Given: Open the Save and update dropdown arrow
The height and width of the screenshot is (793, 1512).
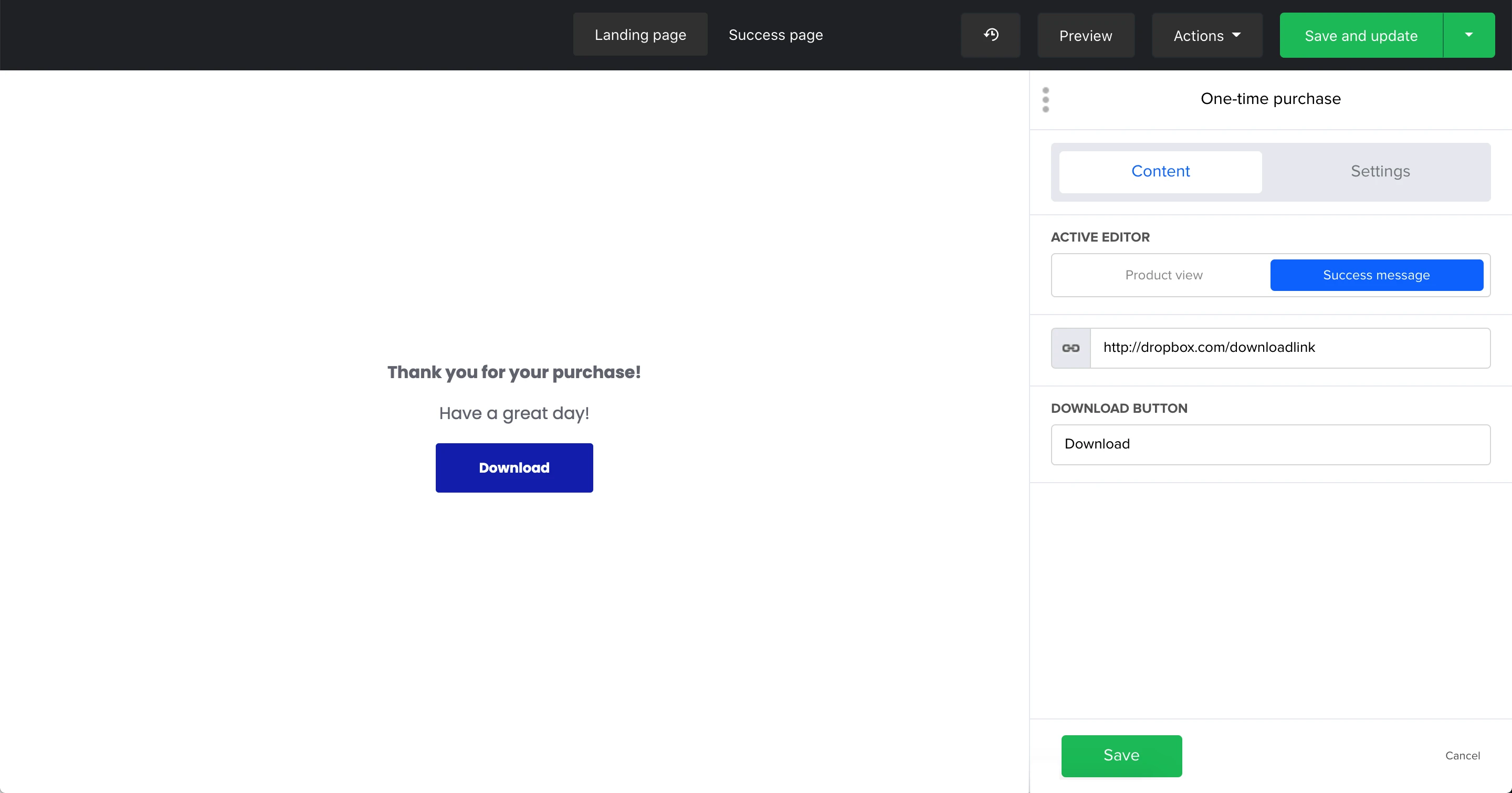Looking at the screenshot, I should point(1468,35).
